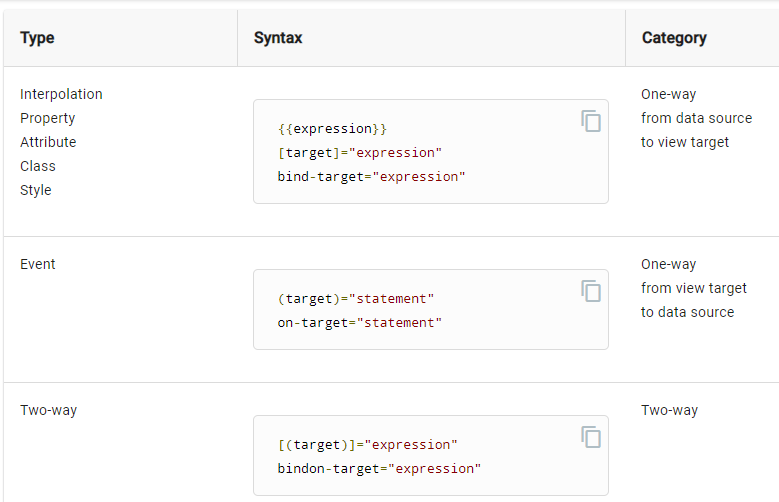Select the Property type entry
Image resolution: width=779 pixels, height=502 pixels.
(x=48, y=118)
